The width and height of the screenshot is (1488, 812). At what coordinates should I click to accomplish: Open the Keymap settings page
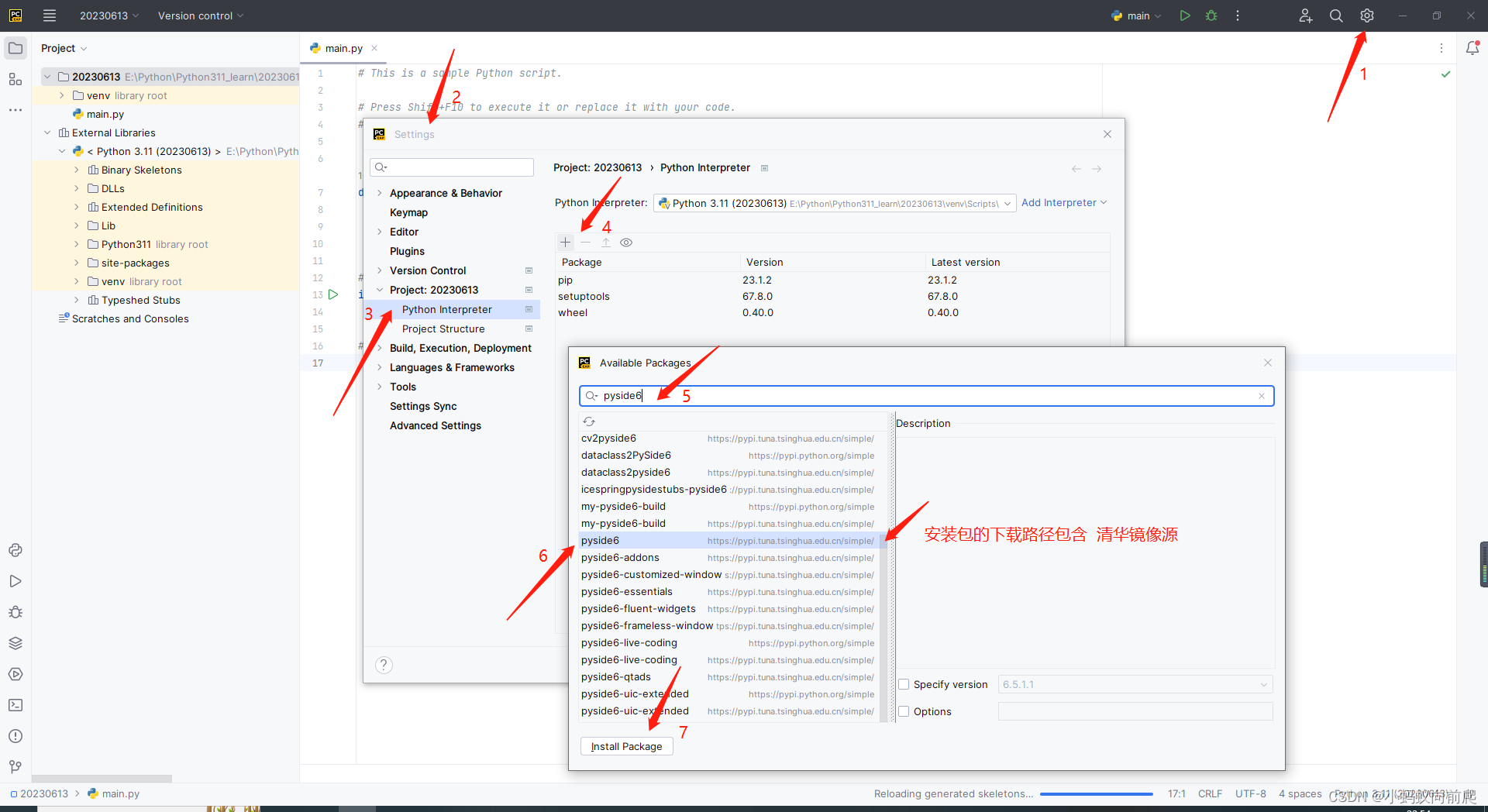(408, 212)
